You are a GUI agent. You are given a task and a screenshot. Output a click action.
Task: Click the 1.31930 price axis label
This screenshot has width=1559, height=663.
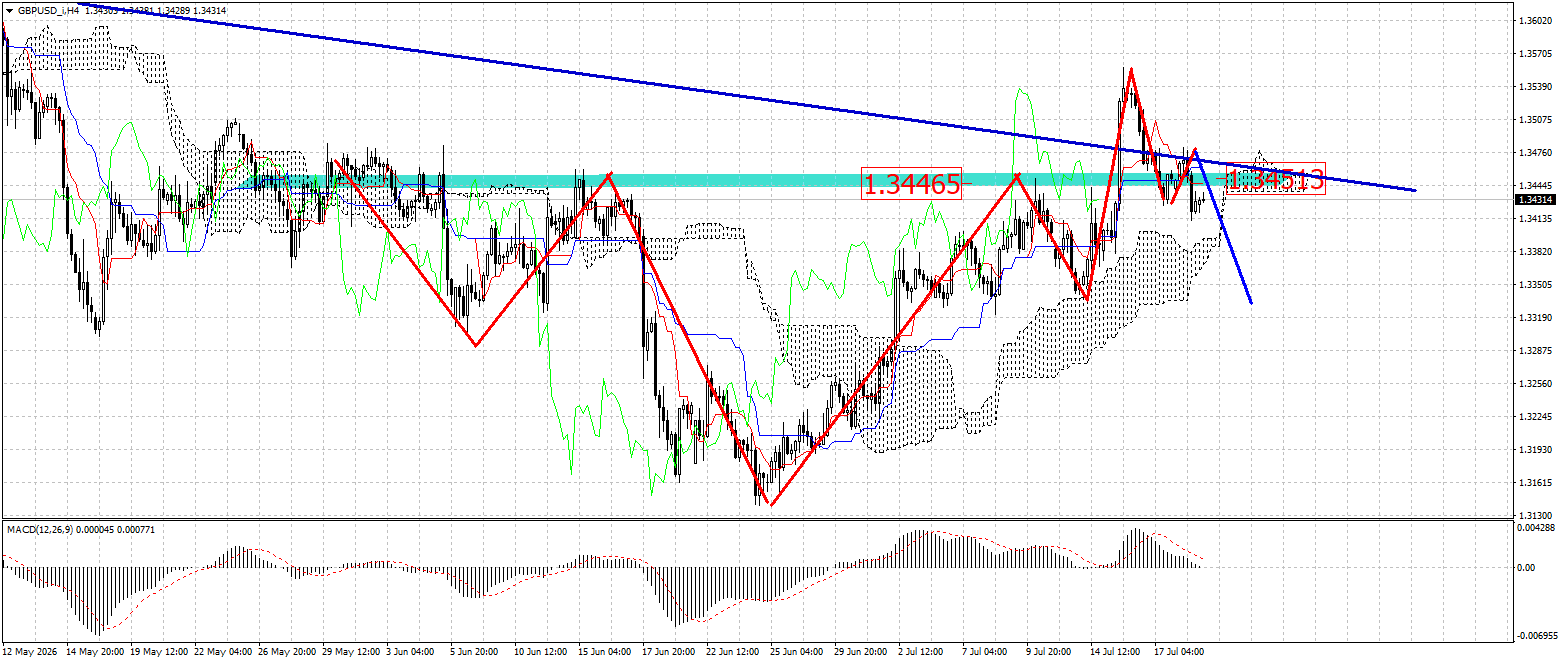(1534, 450)
